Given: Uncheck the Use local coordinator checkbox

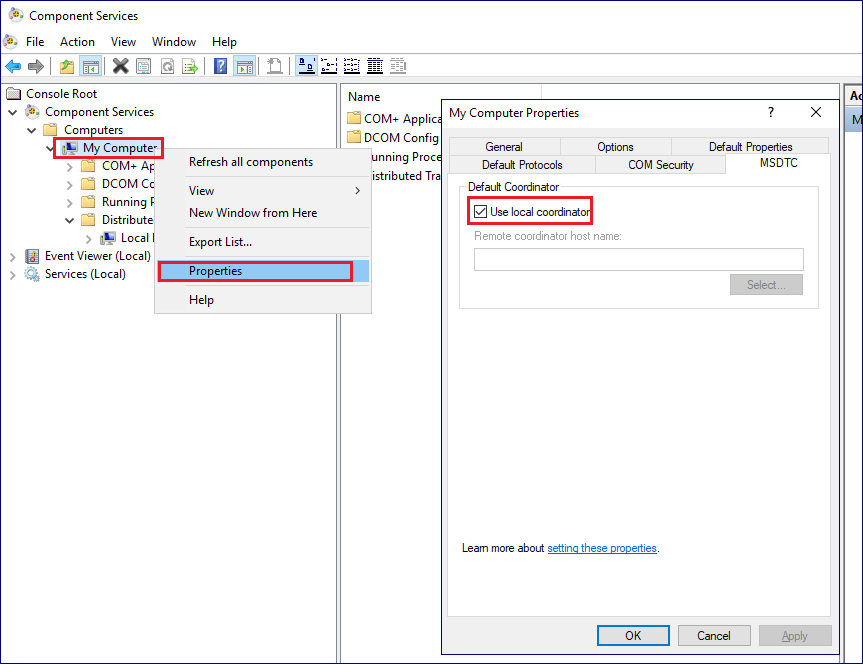Looking at the screenshot, I should pyautogui.click(x=478, y=211).
